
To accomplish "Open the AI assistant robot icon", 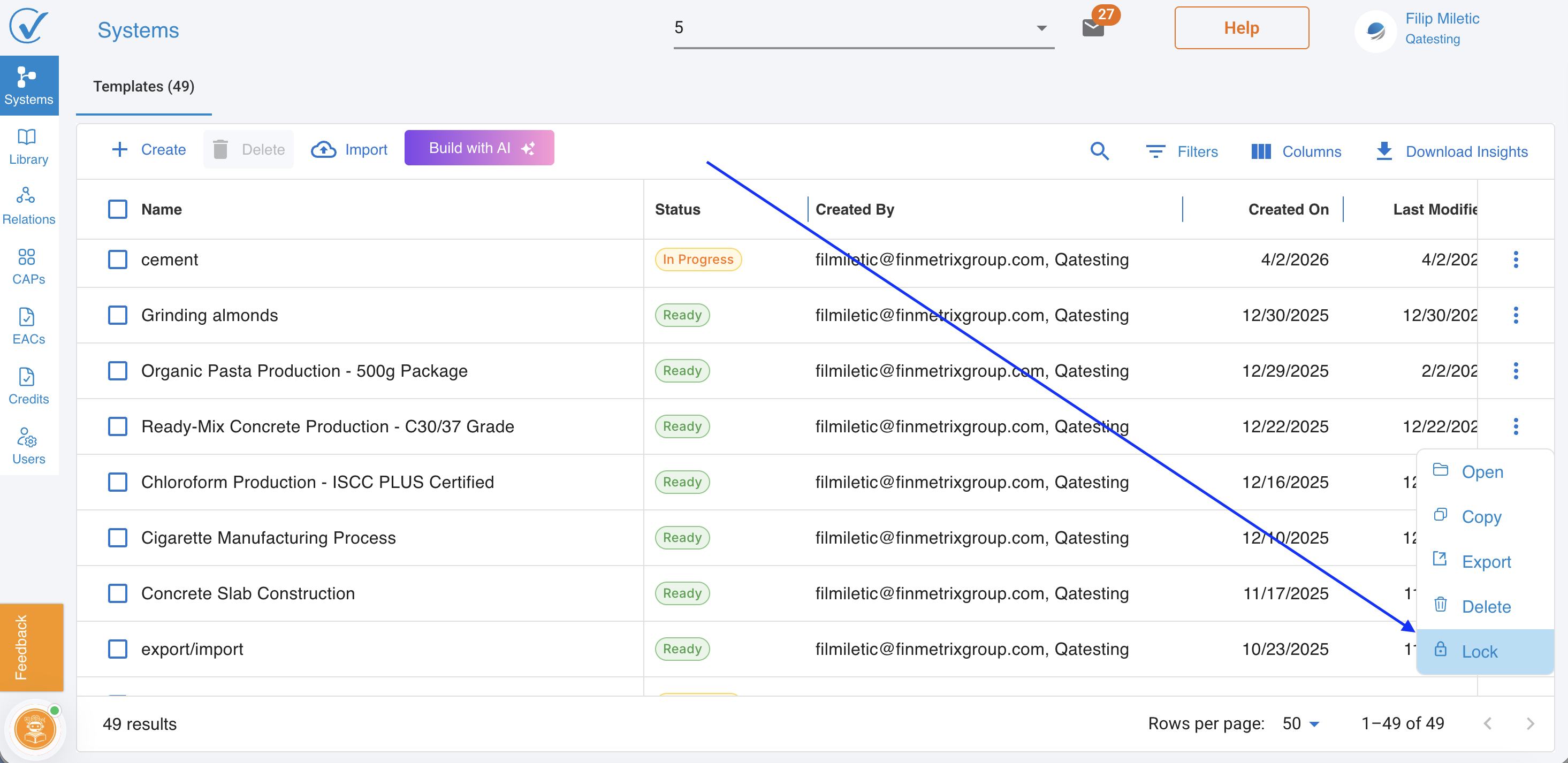I will pyautogui.click(x=35, y=728).
